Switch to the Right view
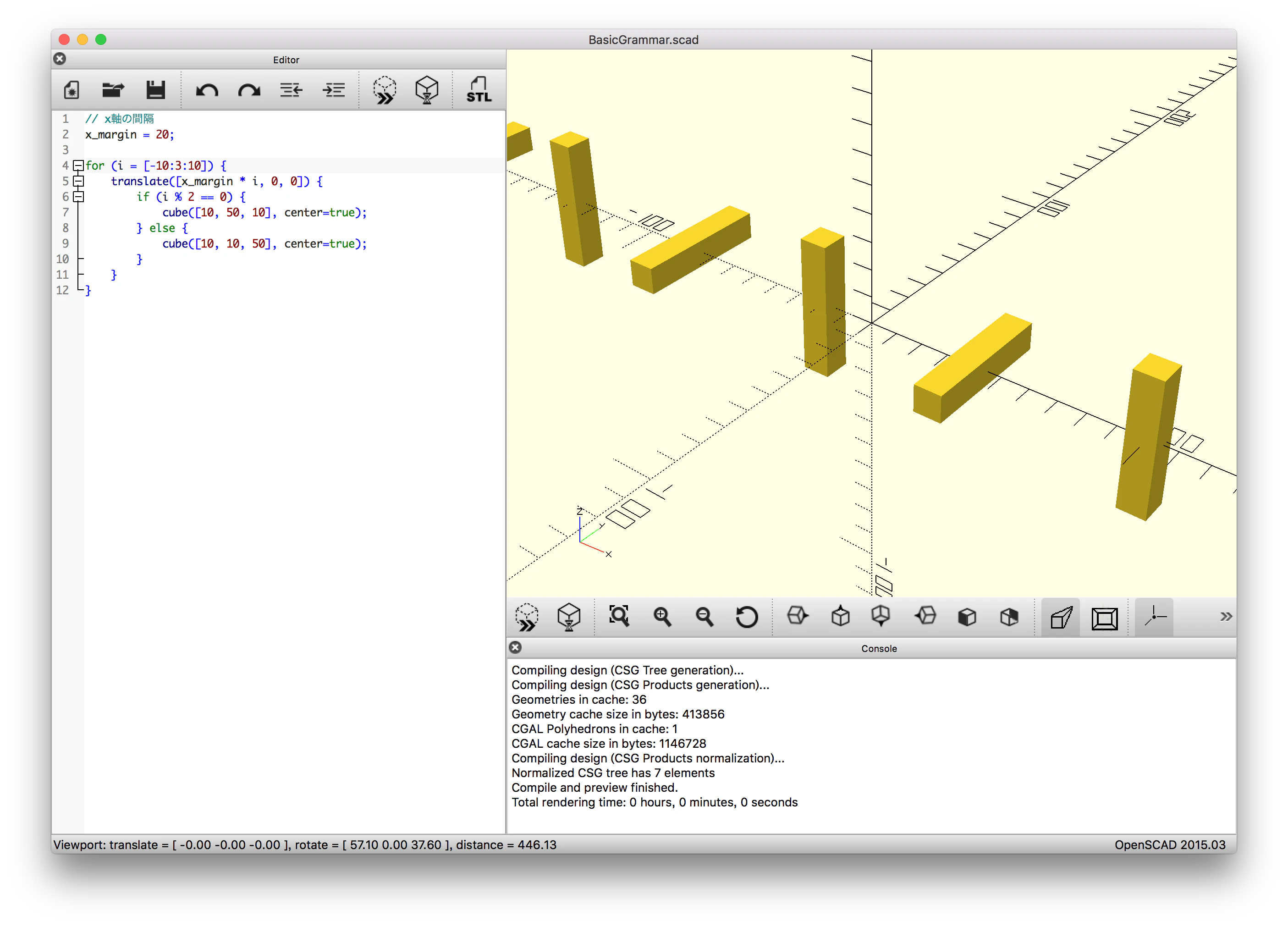 point(798,616)
